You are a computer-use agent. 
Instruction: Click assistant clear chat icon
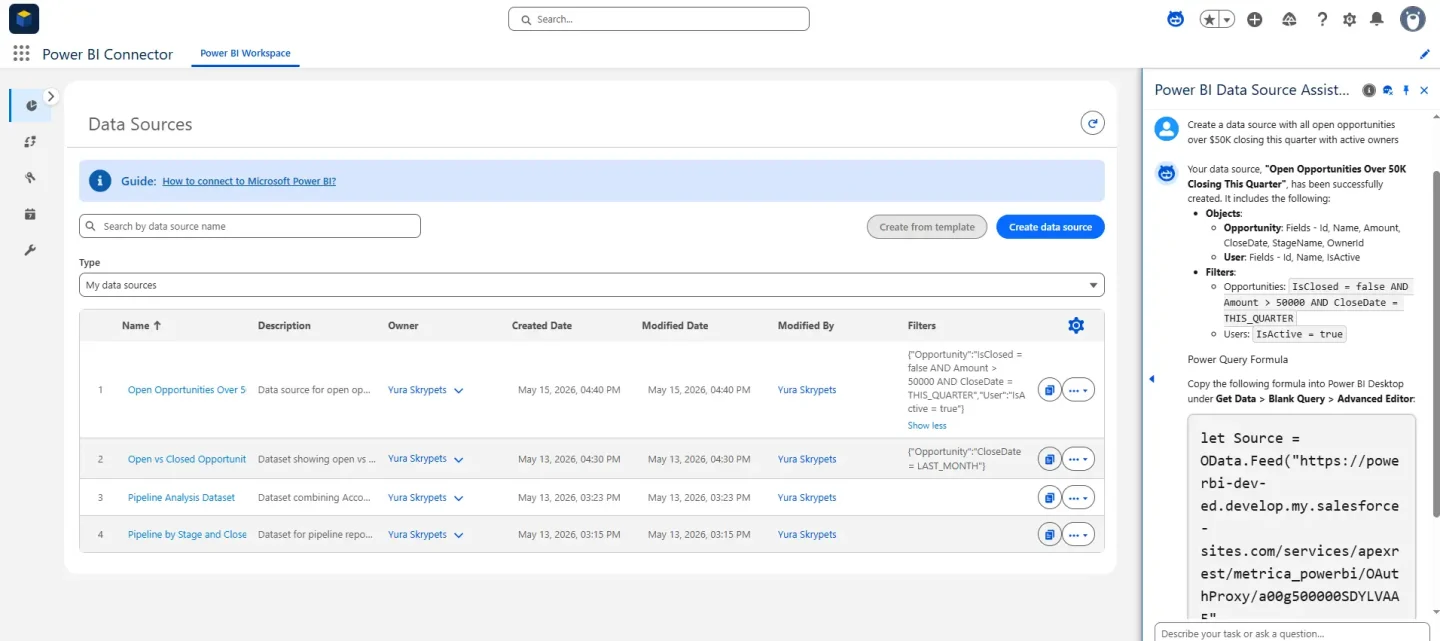[x=1388, y=90]
